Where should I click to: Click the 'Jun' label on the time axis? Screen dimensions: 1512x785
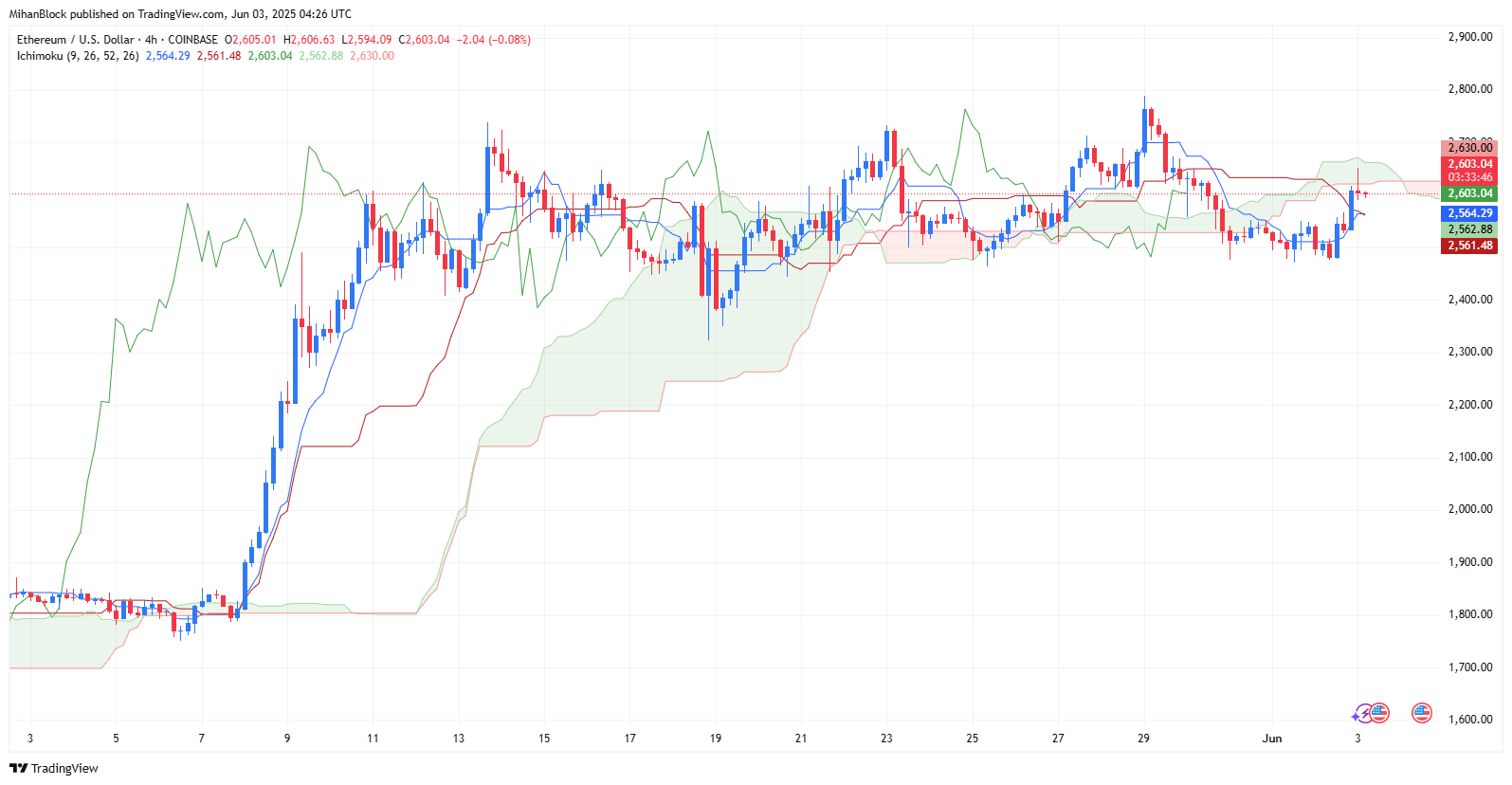click(1272, 739)
